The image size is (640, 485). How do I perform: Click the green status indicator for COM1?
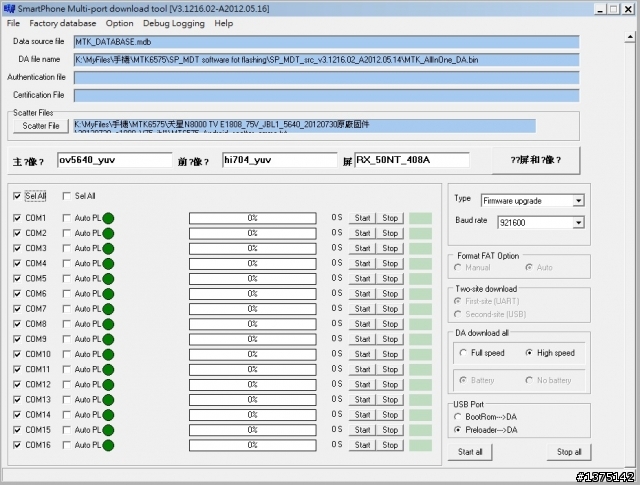pos(108,218)
